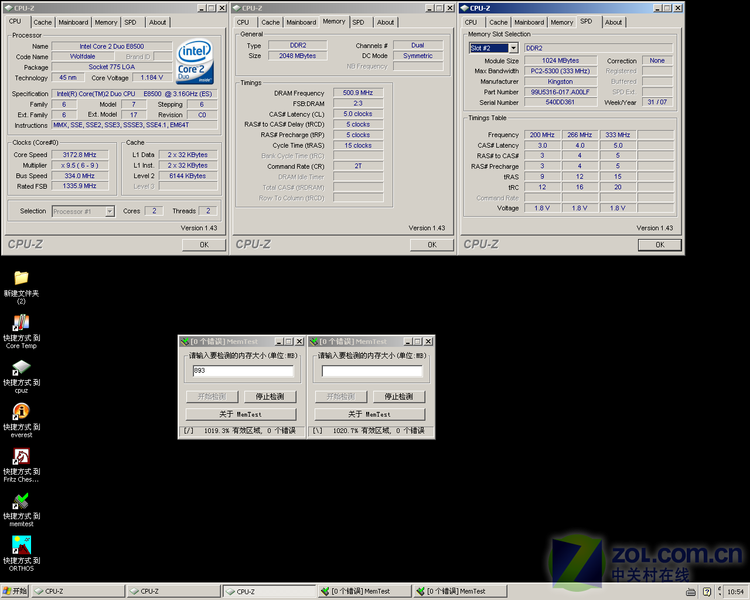
Task: Open About tab in right CPU-Z window
Action: [614, 22]
